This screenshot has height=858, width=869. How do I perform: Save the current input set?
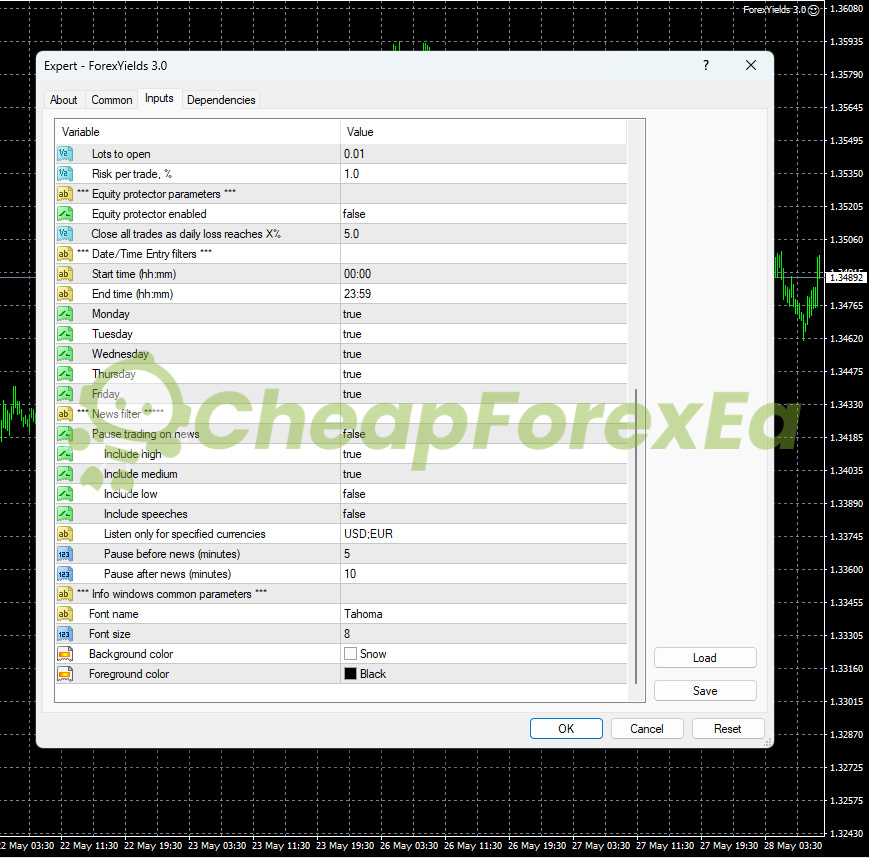coord(705,691)
